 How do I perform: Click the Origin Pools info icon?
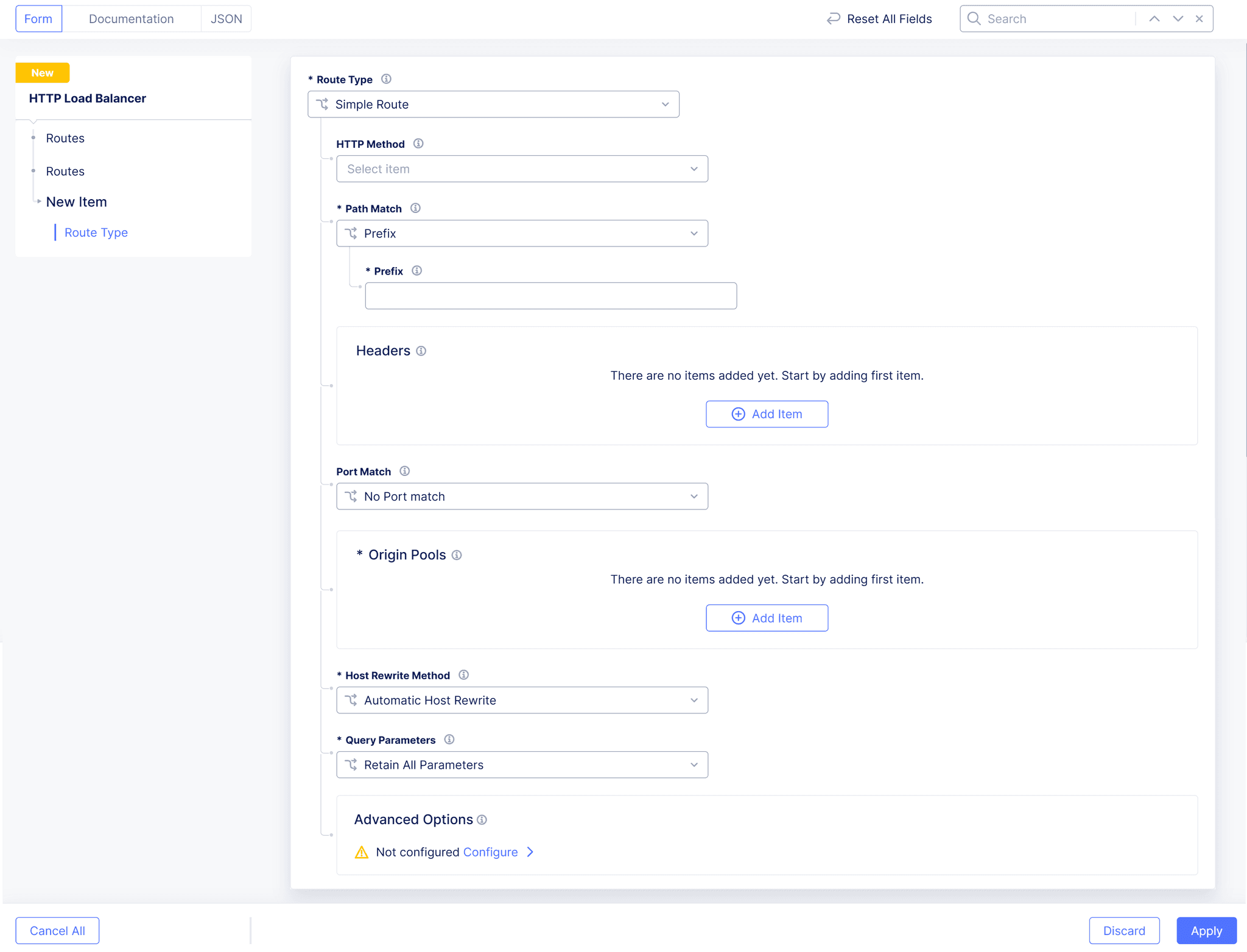pos(457,555)
